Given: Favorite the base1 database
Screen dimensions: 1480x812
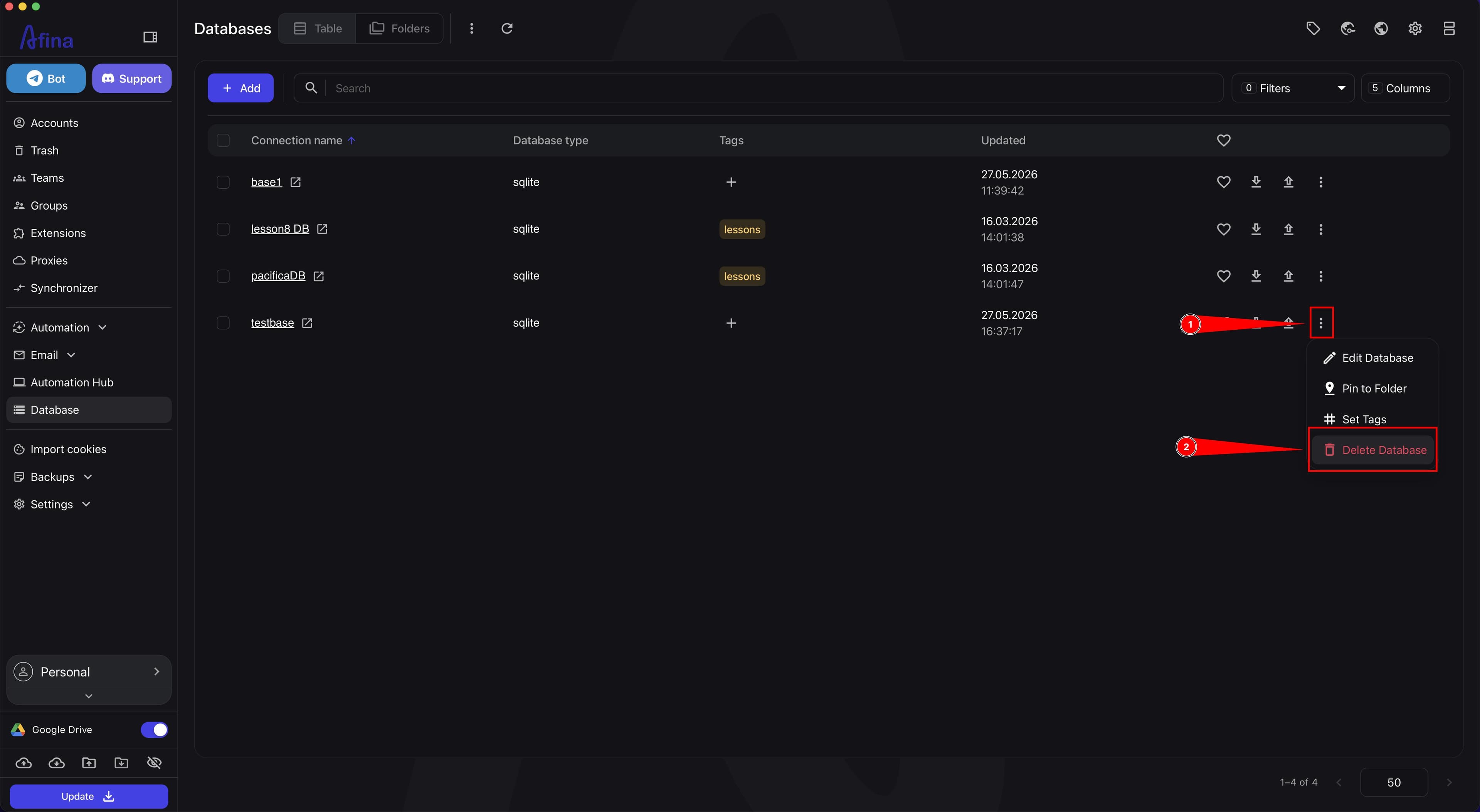Looking at the screenshot, I should click(1224, 182).
